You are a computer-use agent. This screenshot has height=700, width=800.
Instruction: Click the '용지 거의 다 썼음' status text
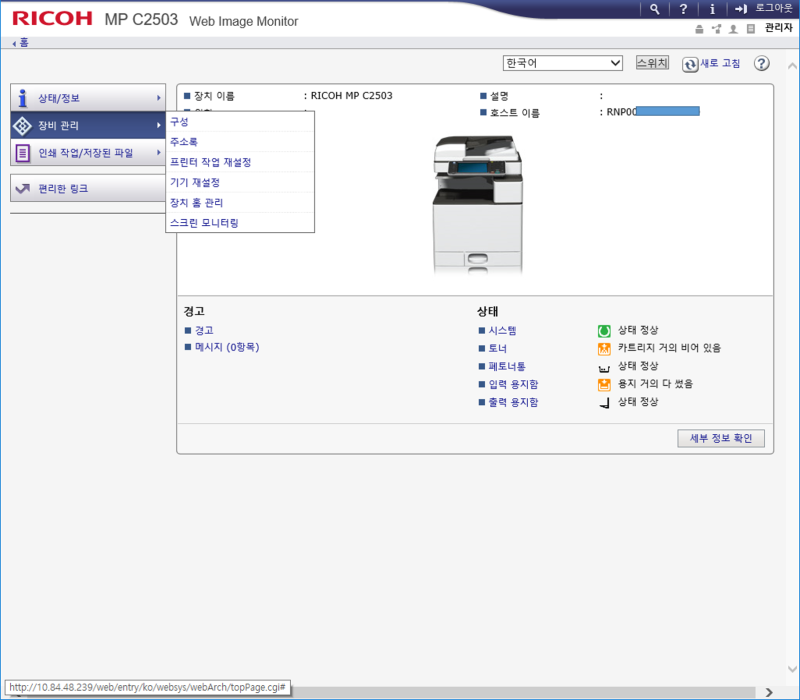tap(655, 384)
